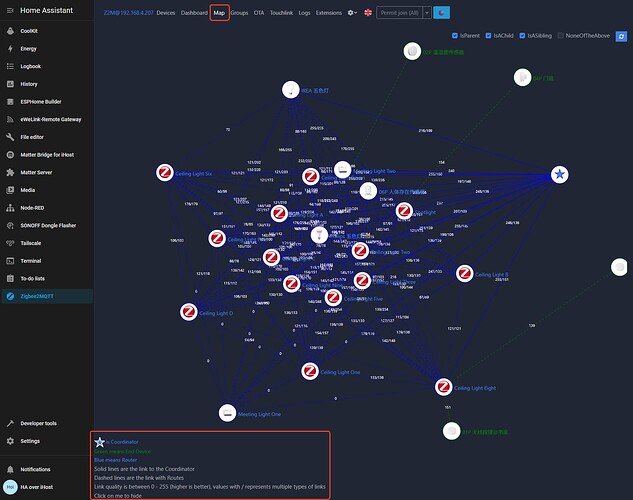Screen dimensions: 633x500
Task: Toggle the IsParent checkbox
Action: 455,36
